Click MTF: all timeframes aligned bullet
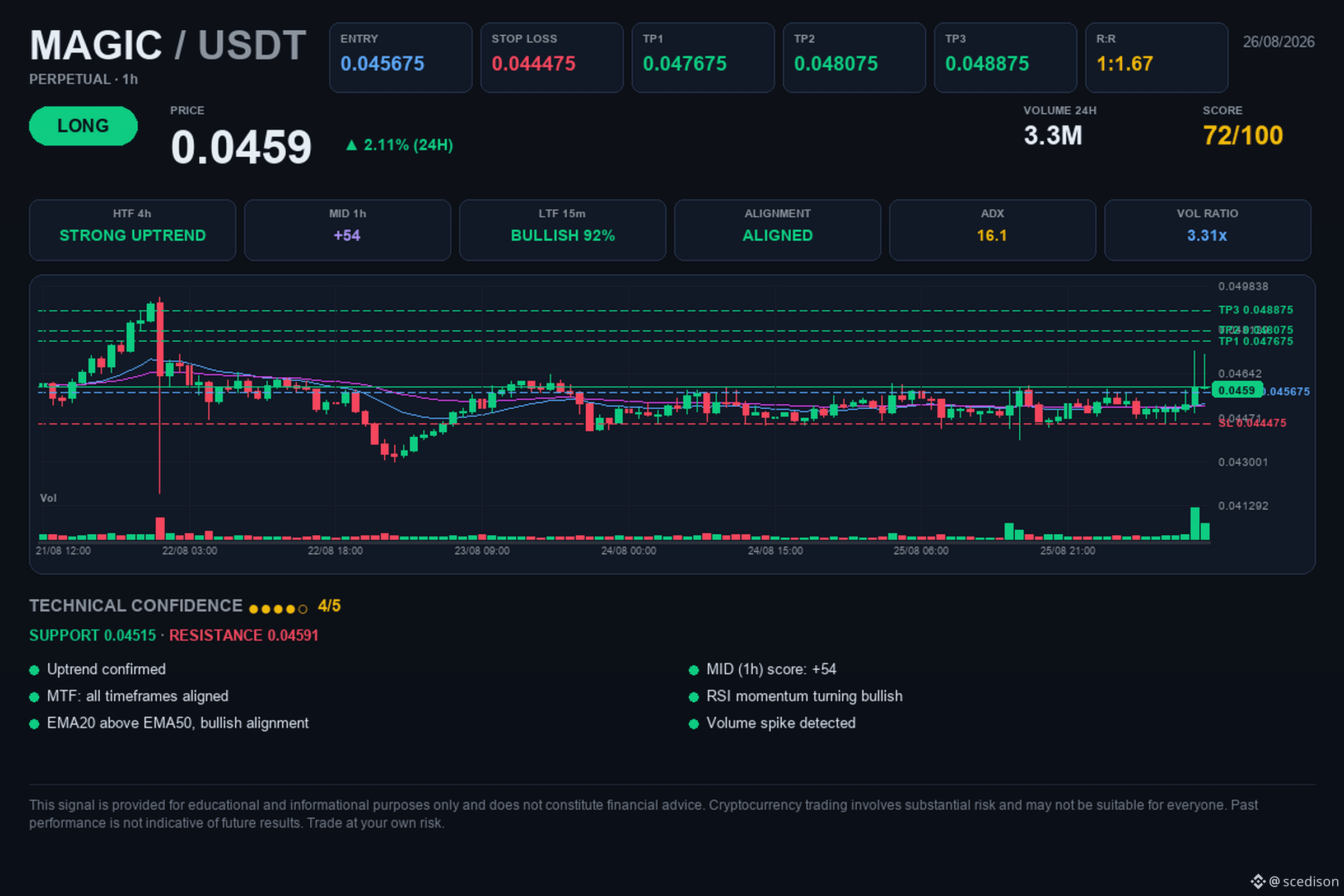 (129, 696)
